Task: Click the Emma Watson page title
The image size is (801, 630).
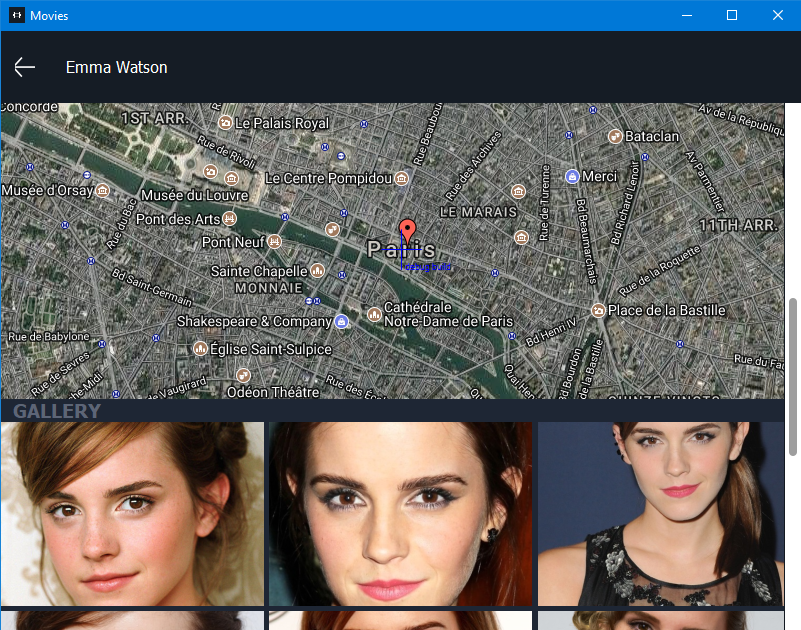Action: coord(116,67)
